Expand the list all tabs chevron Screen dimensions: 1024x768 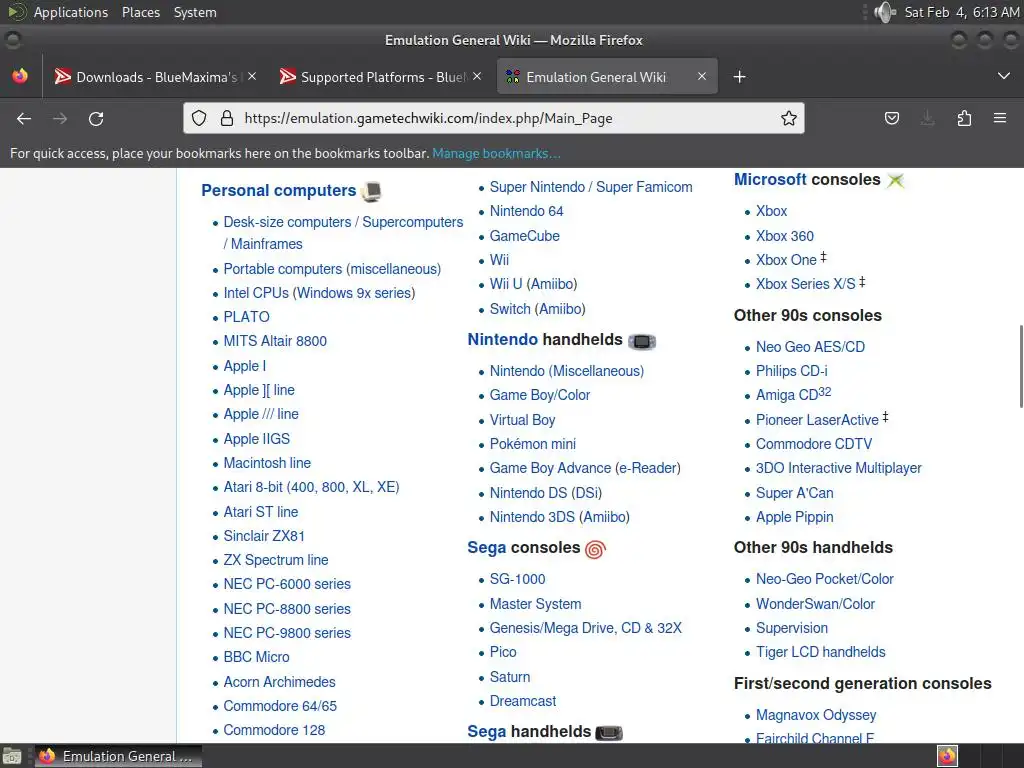[x=1004, y=76]
